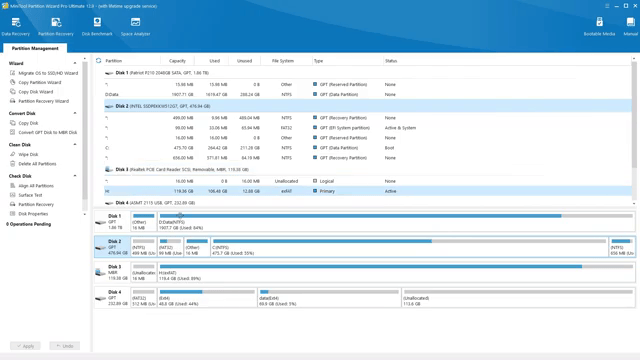Start Migrate OS to SSD/HD Wizard
Viewport: 640px width, 360px height.
(44, 73)
